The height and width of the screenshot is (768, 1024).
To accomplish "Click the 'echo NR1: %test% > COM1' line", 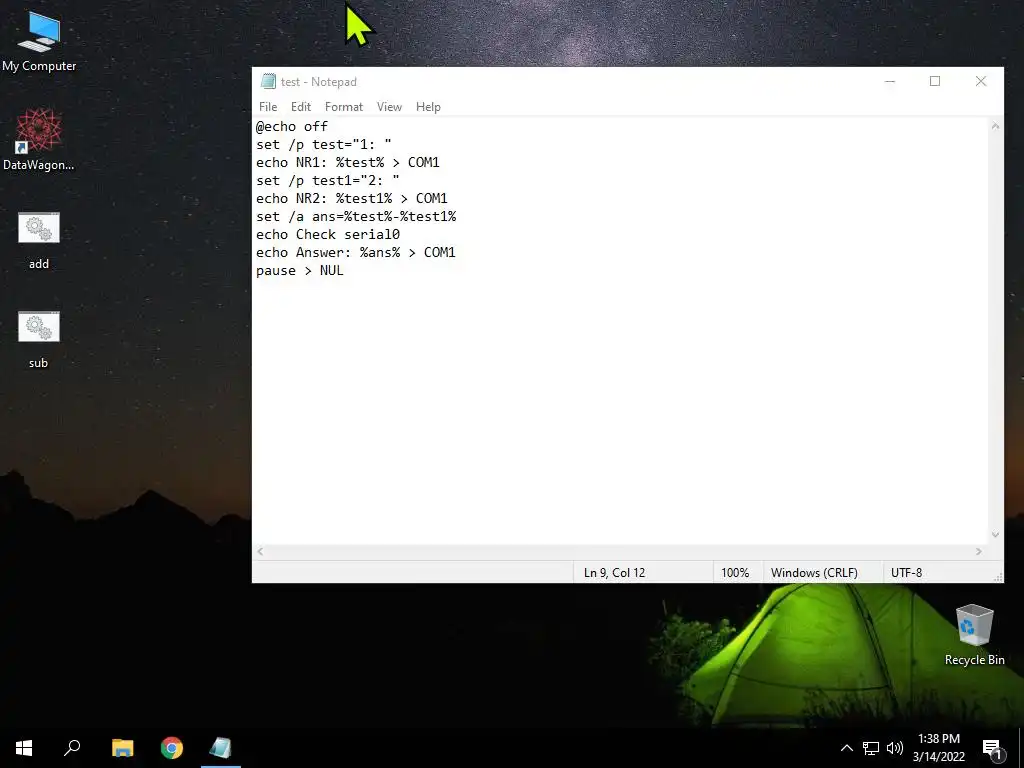I will [347, 162].
